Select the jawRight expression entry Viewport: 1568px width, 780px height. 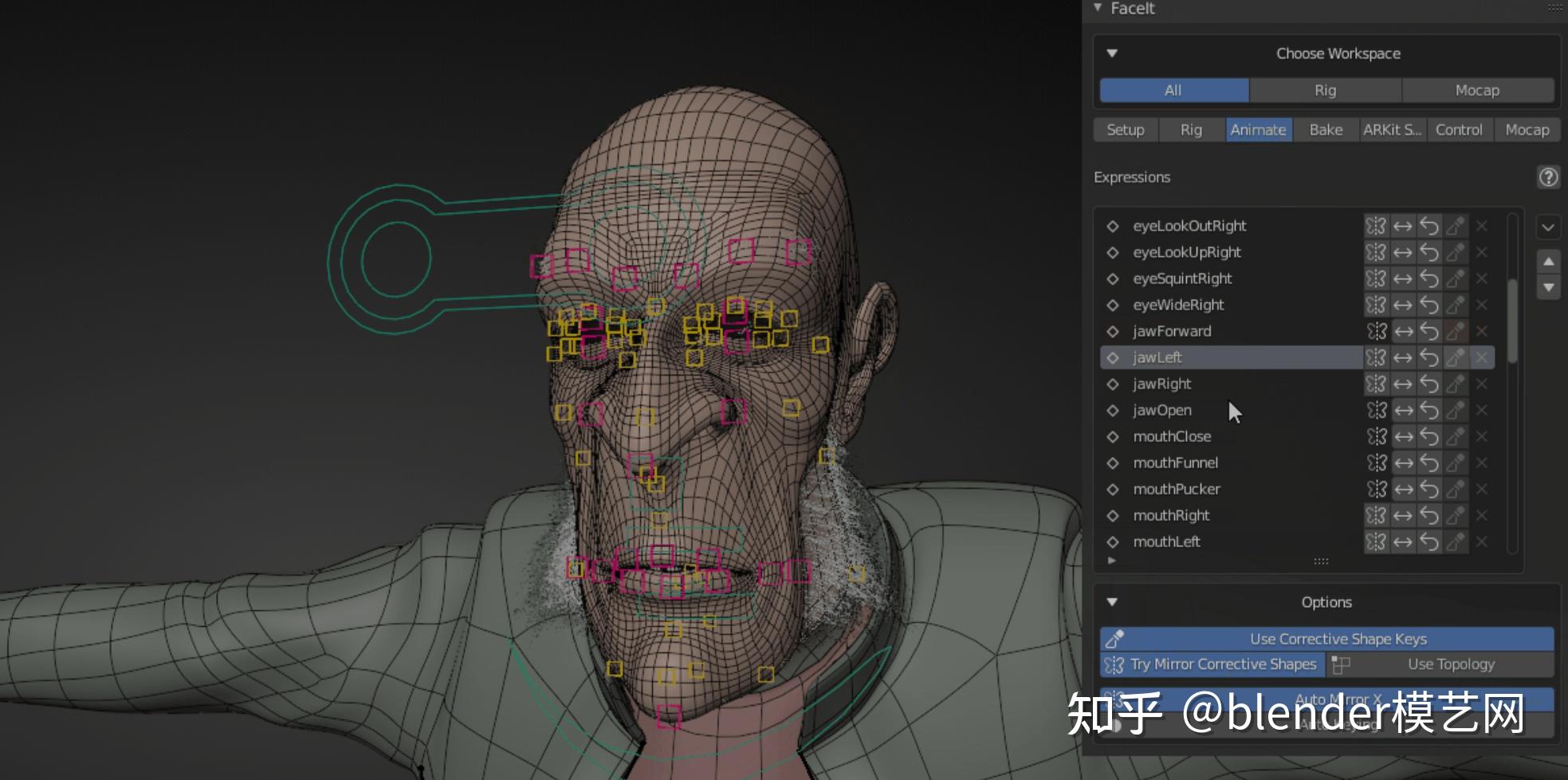(x=1161, y=384)
